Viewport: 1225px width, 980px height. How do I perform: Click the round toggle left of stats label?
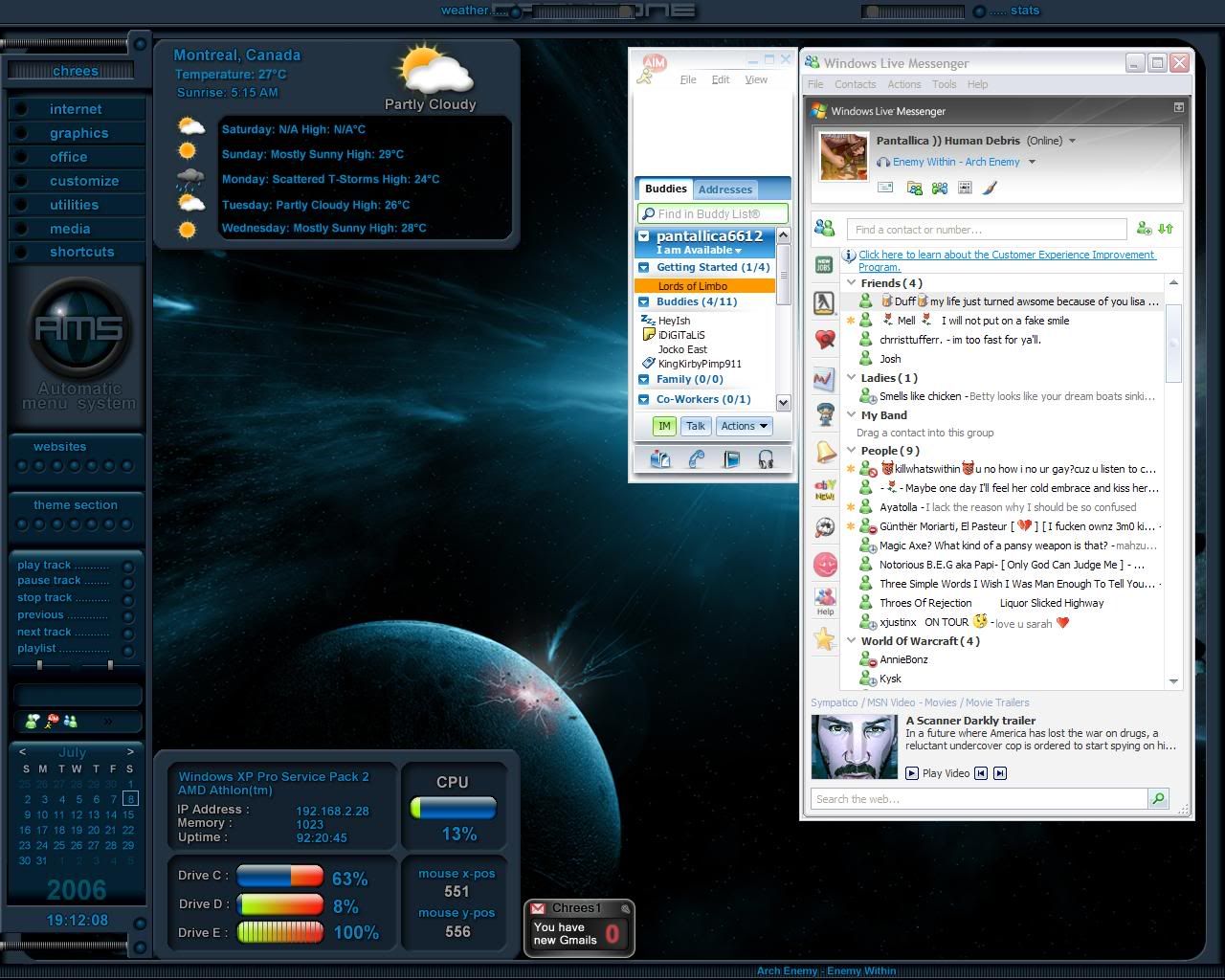(x=979, y=11)
